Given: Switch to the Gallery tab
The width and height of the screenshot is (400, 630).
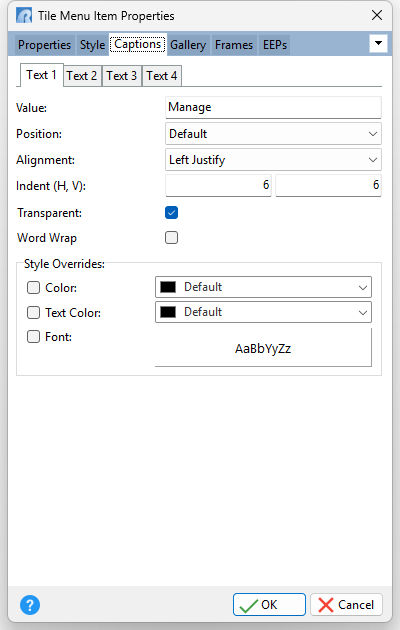Looking at the screenshot, I should (x=188, y=45).
